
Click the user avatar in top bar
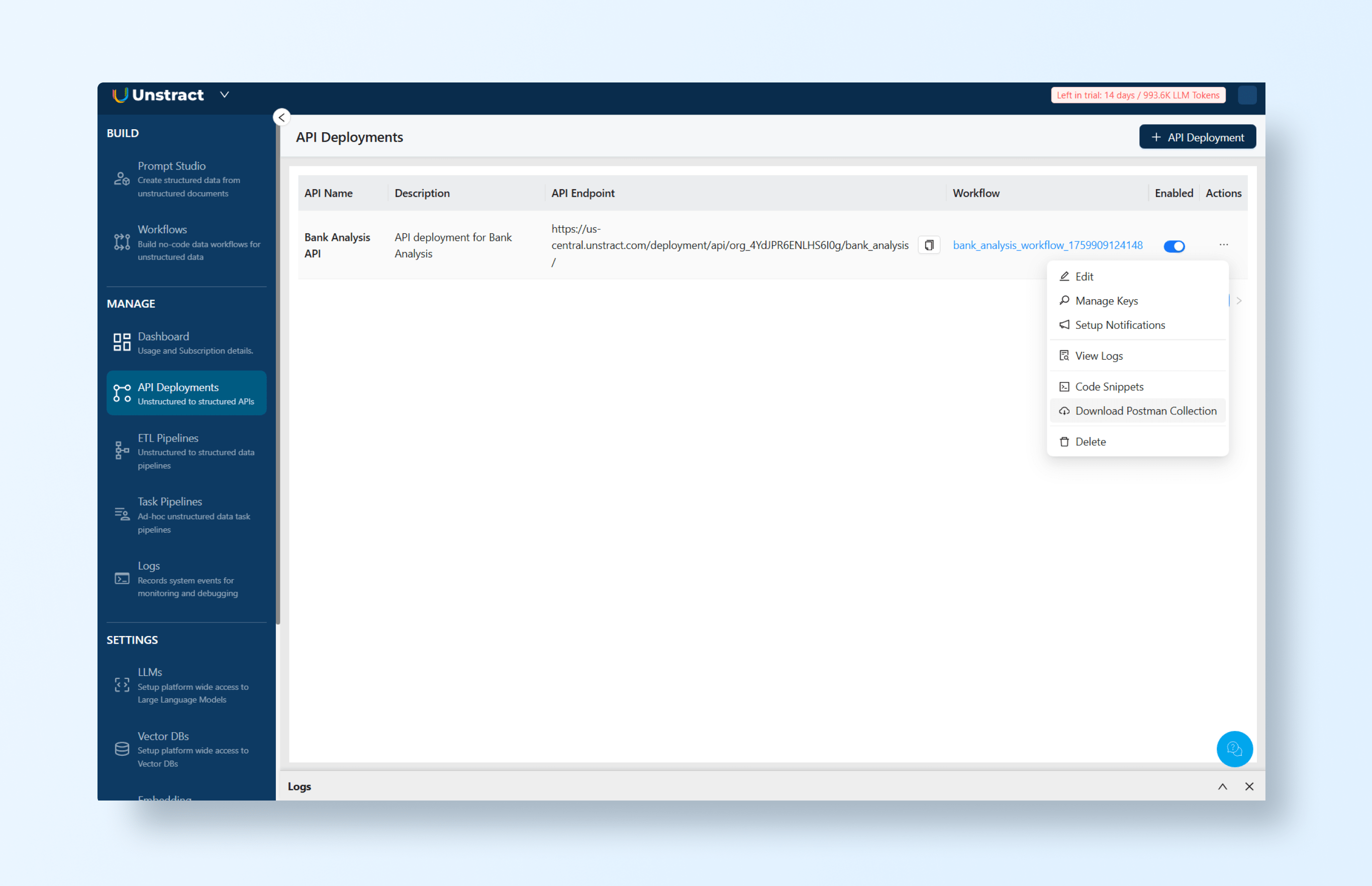(1247, 95)
